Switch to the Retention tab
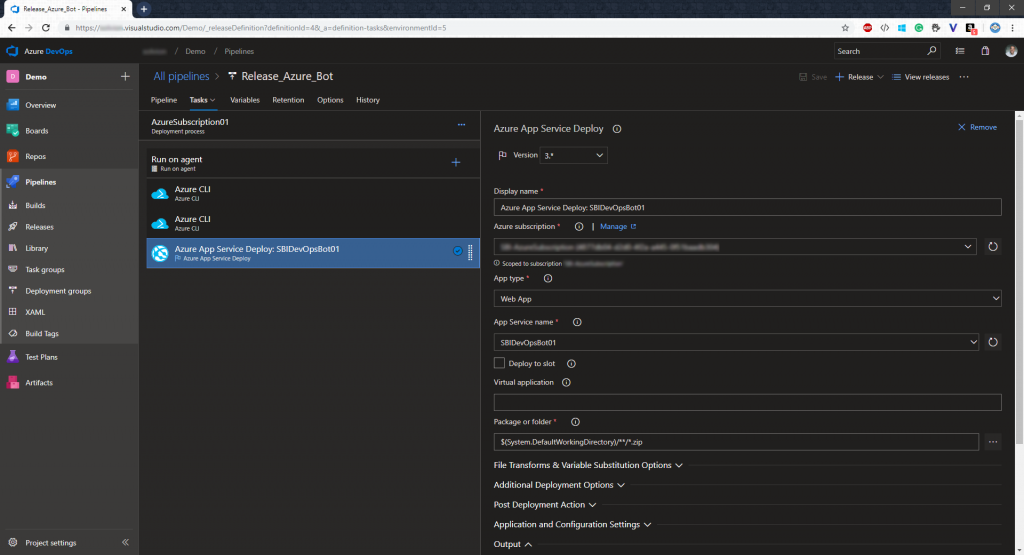 [x=288, y=100]
